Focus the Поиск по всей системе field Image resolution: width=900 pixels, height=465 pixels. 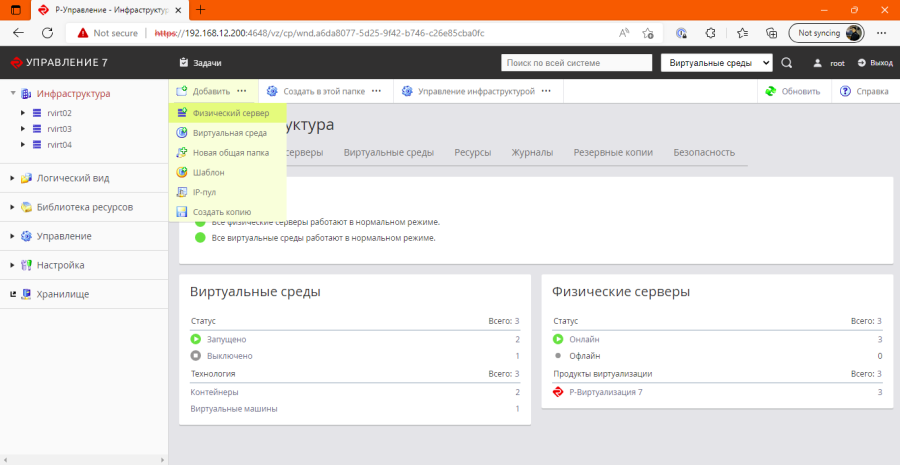point(576,63)
